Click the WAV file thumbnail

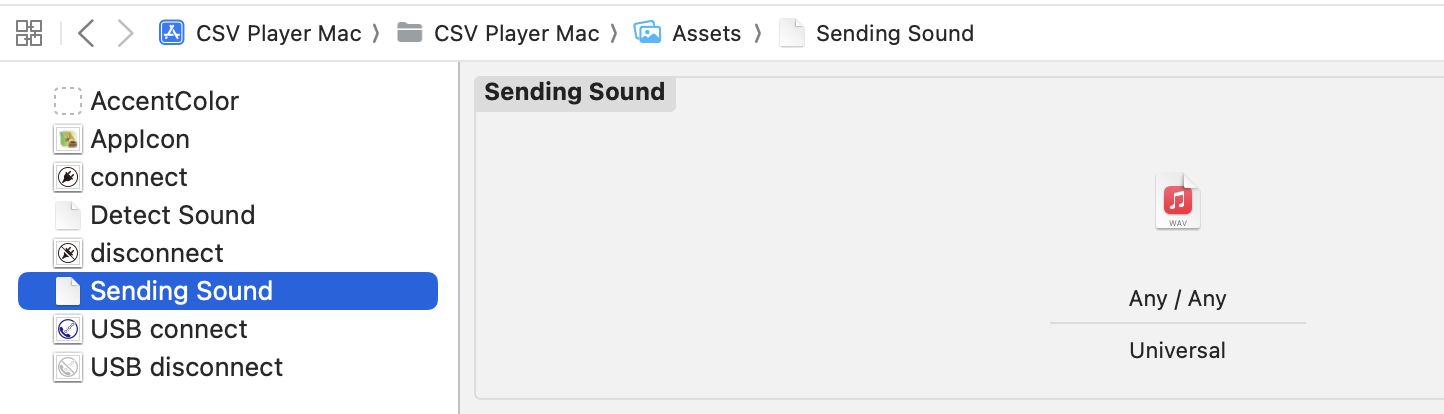coord(1178,203)
